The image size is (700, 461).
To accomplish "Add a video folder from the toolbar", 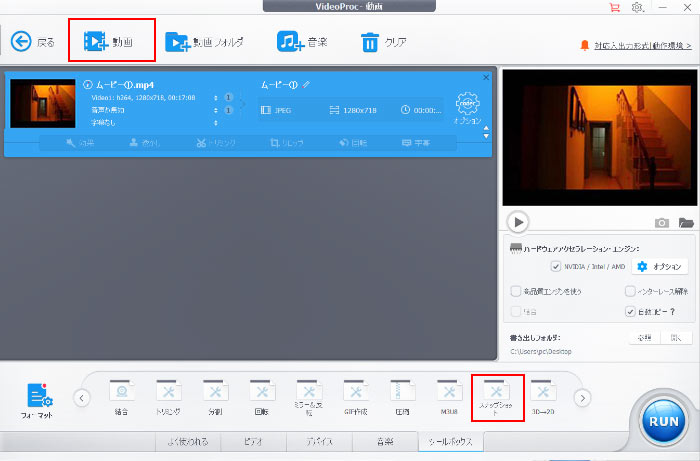I will [x=203, y=42].
